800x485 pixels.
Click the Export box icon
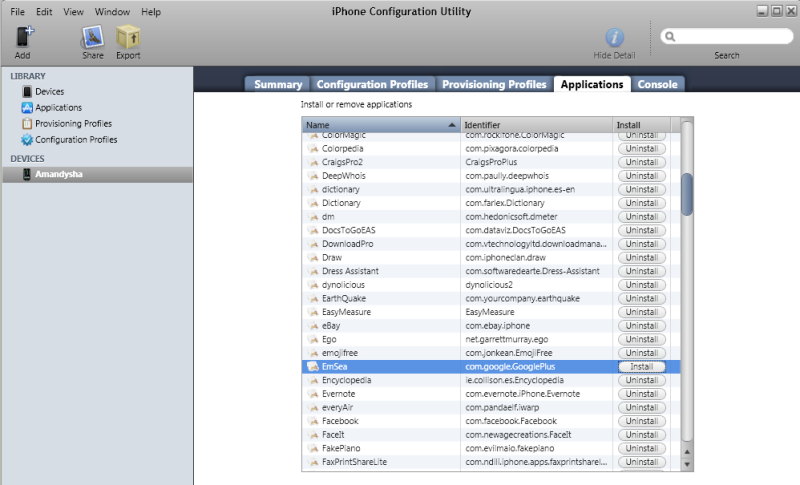[x=128, y=37]
